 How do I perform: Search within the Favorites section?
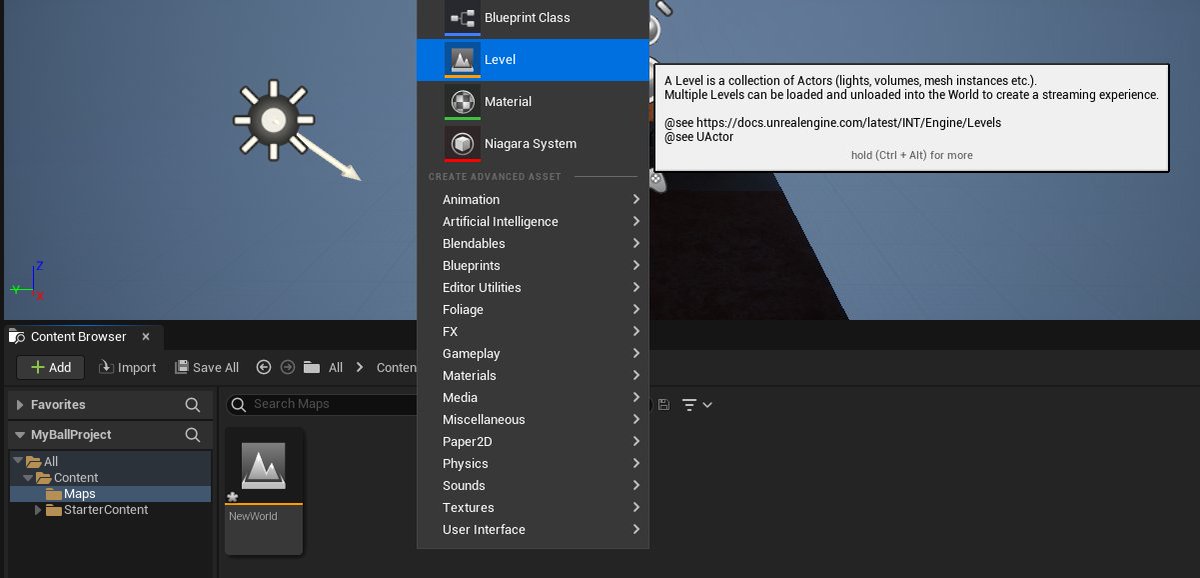point(193,405)
